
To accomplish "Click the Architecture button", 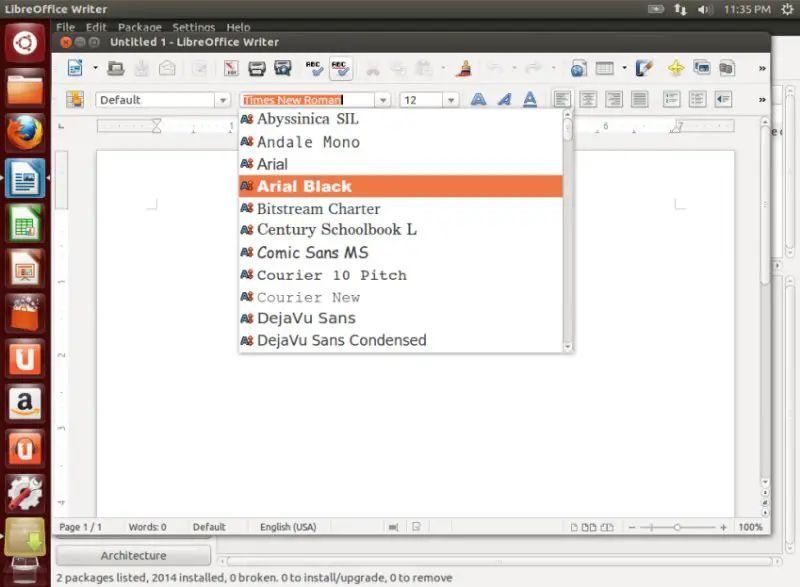I will pyautogui.click(x=133, y=556).
